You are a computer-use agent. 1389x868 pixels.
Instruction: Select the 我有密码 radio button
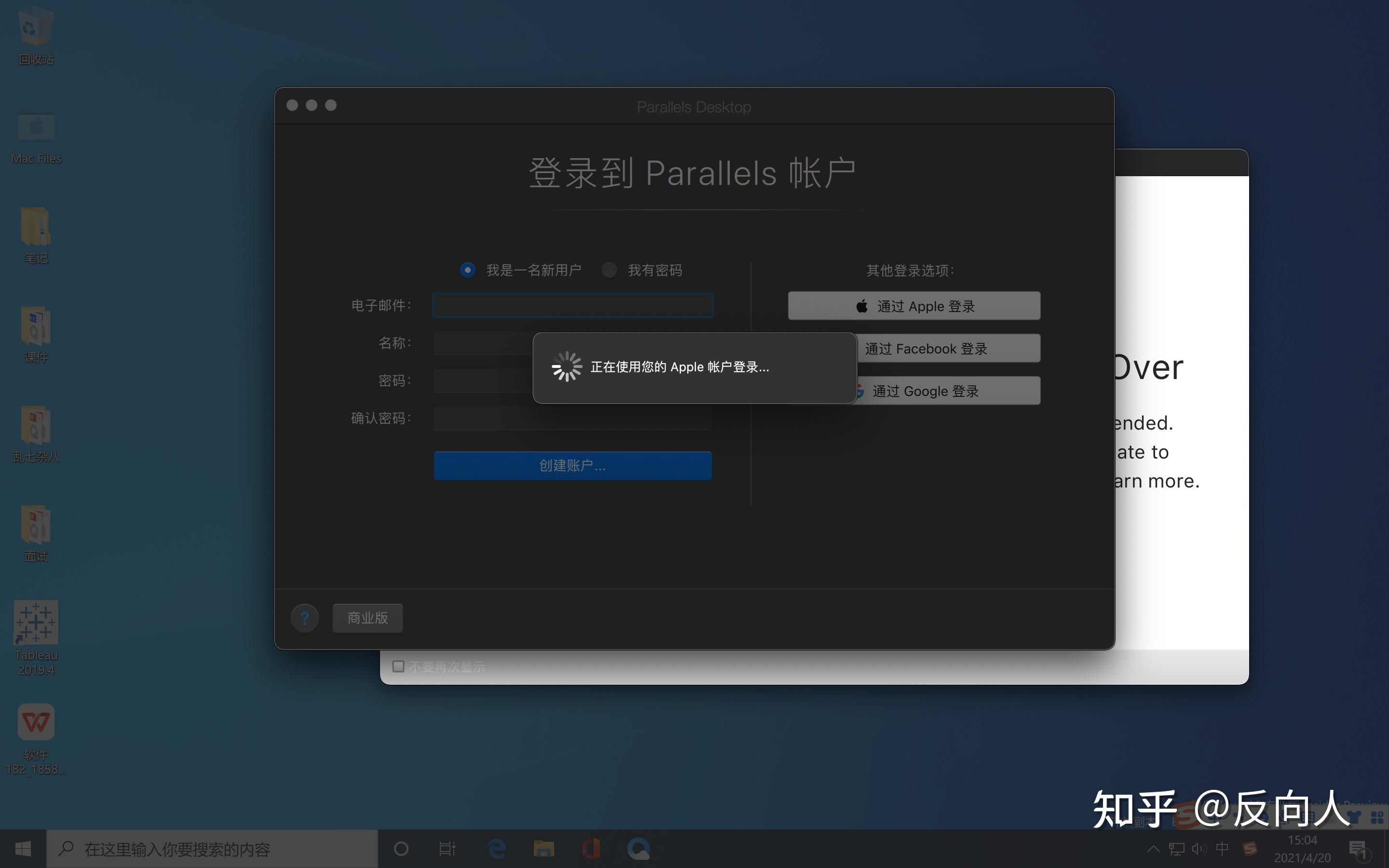[609, 270]
